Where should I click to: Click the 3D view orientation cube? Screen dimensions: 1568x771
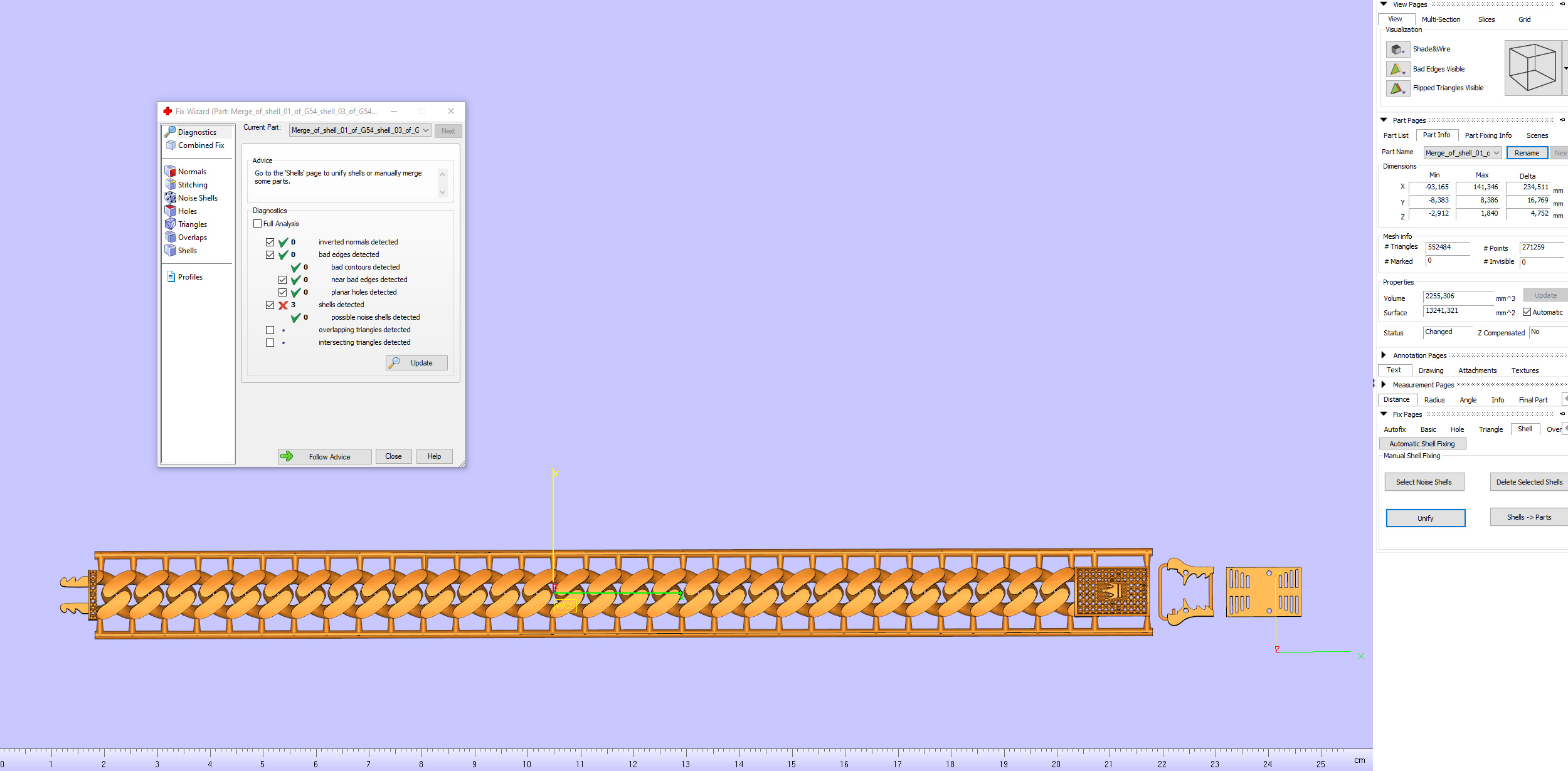point(1532,68)
